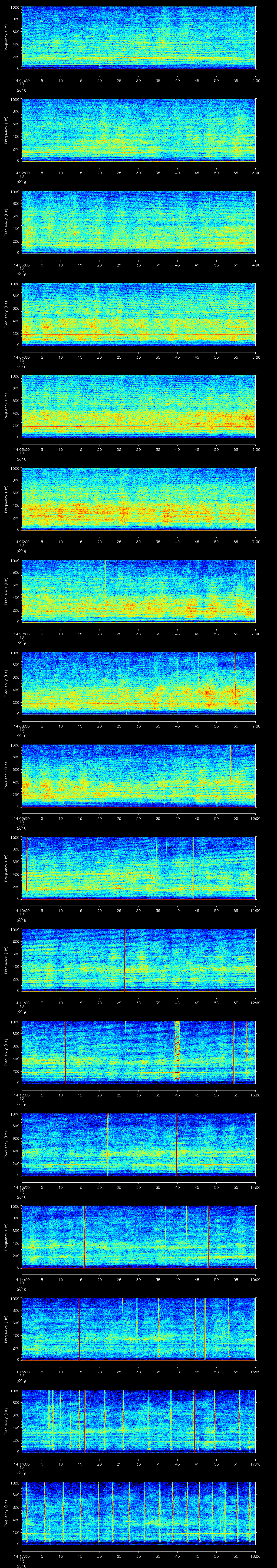The width and height of the screenshot is (277, 1568).
Task: Click the 14:01:00 start time label
Action: point(21,80)
